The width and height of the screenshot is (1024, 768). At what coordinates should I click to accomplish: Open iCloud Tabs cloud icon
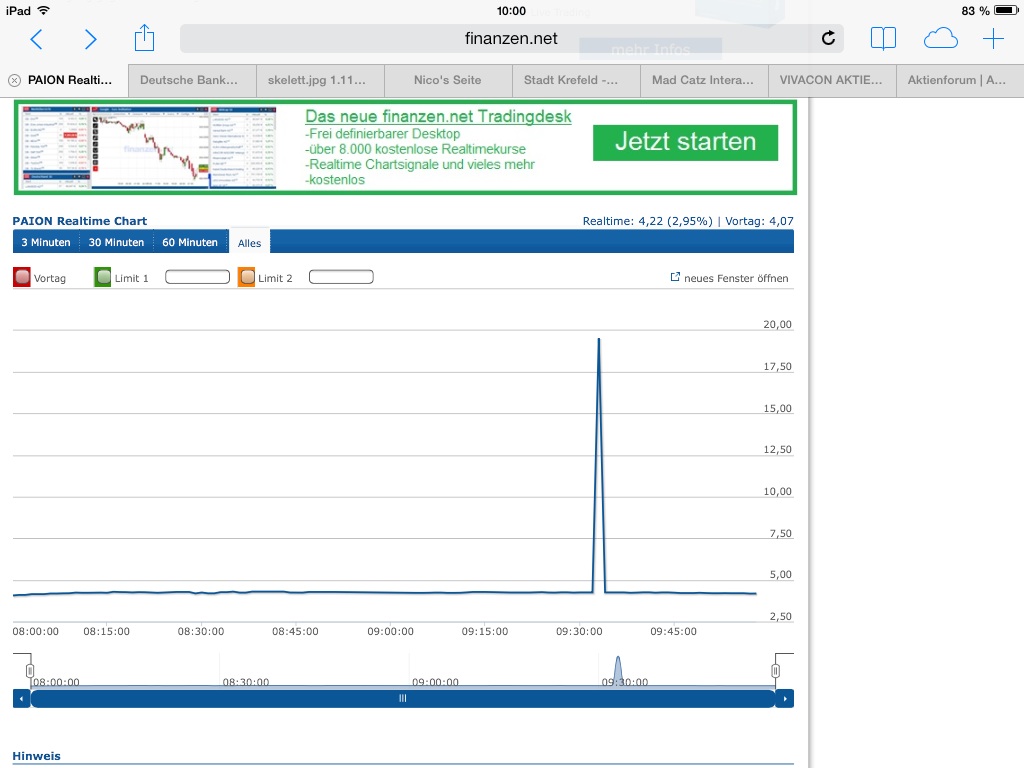click(x=940, y=39)
